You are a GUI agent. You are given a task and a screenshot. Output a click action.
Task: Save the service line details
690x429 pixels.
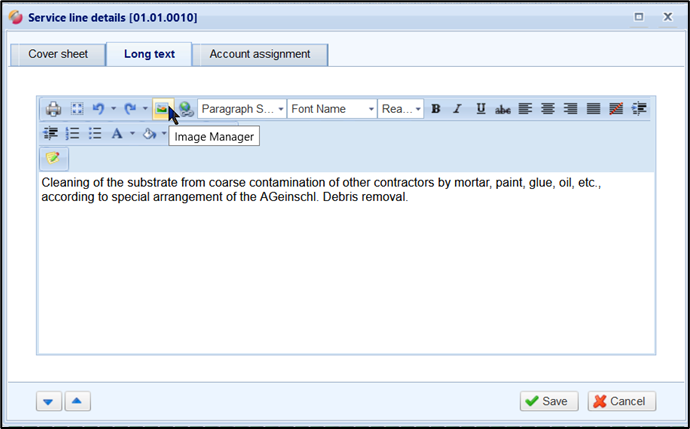[x=549, y=401]
